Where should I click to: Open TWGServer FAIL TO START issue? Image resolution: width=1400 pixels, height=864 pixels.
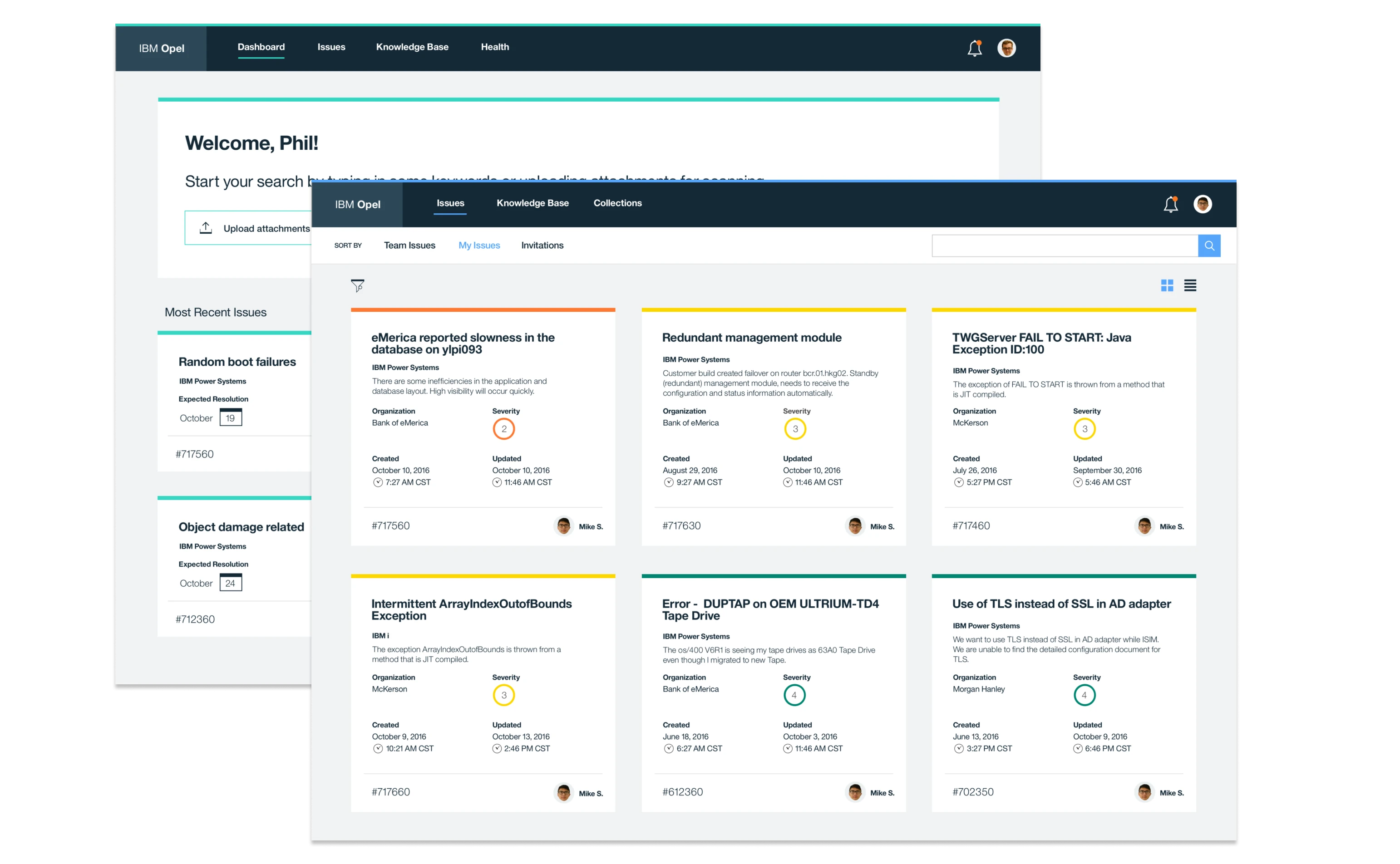[1041, 344]
